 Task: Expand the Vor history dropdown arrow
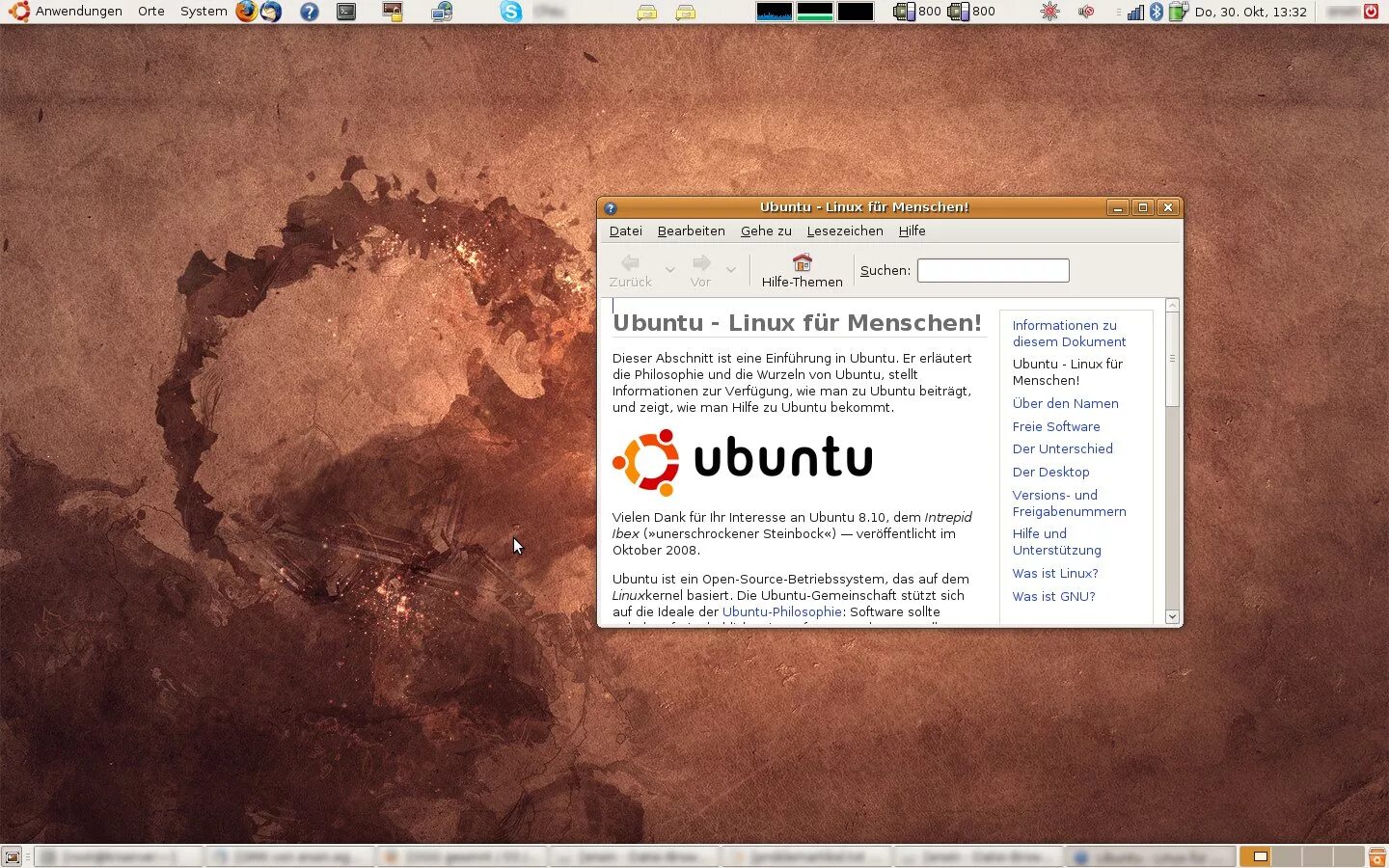[x=731, y=270]
